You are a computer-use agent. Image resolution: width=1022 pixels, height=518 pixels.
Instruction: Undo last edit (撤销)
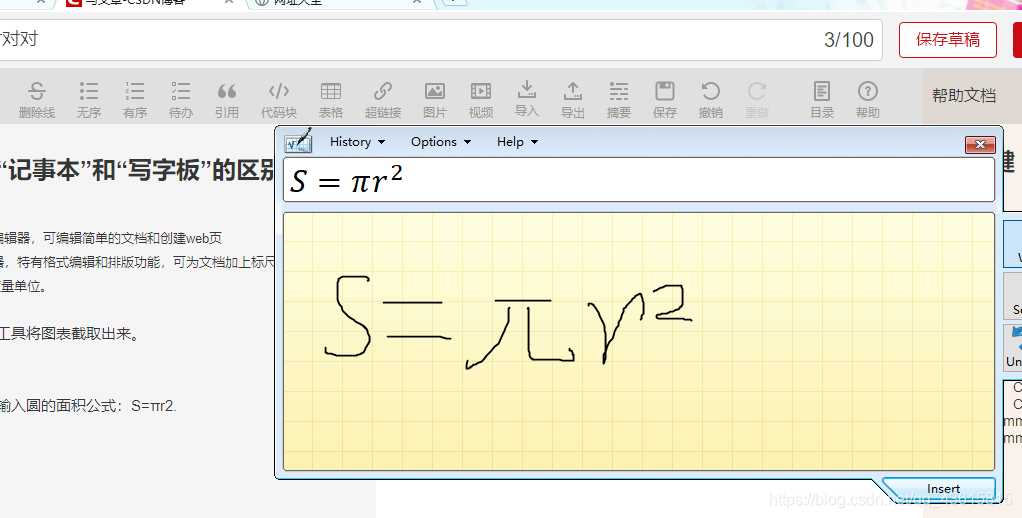(x=710, y=99)
